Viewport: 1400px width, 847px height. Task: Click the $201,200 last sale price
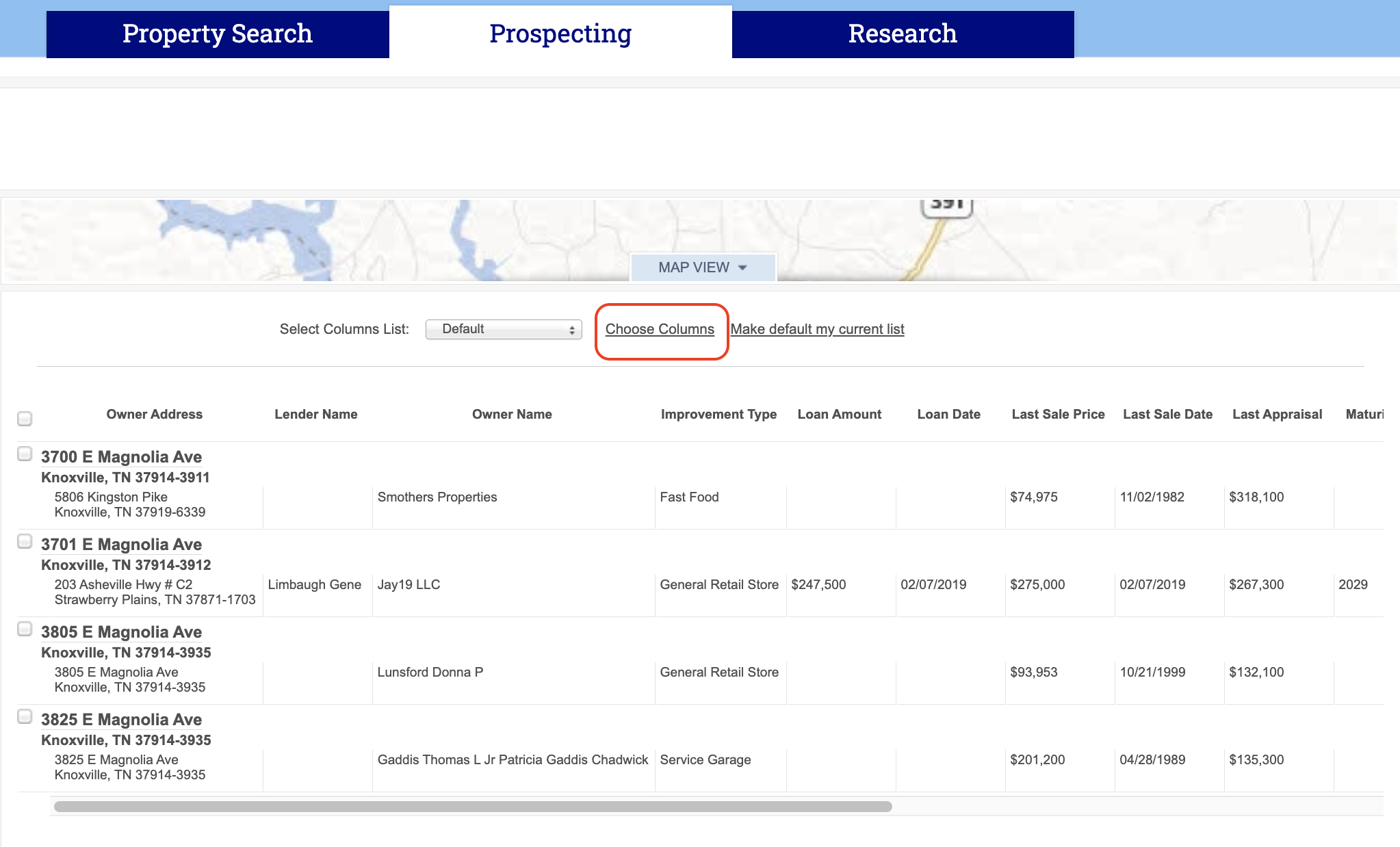click(x=1037, y=760)
